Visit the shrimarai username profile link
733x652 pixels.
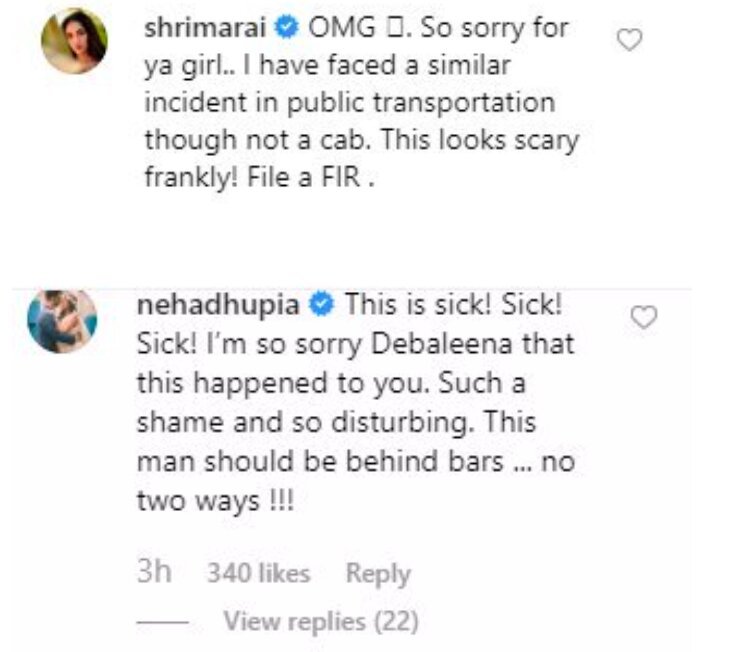[x=207, y=28]
